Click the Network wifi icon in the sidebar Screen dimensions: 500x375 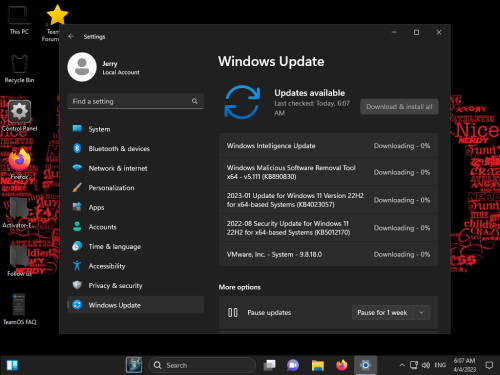pyautogui.click(x=77, y=168)
